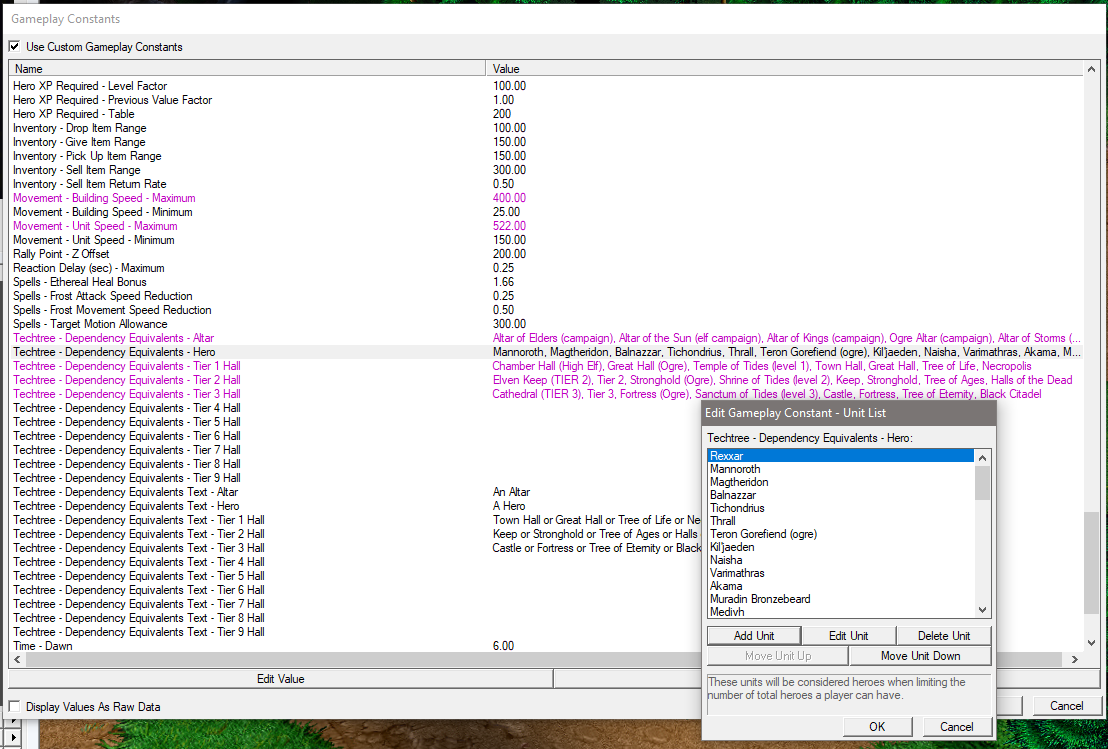Click horizontal scrollbar right arrow

tap(1074, 659)
